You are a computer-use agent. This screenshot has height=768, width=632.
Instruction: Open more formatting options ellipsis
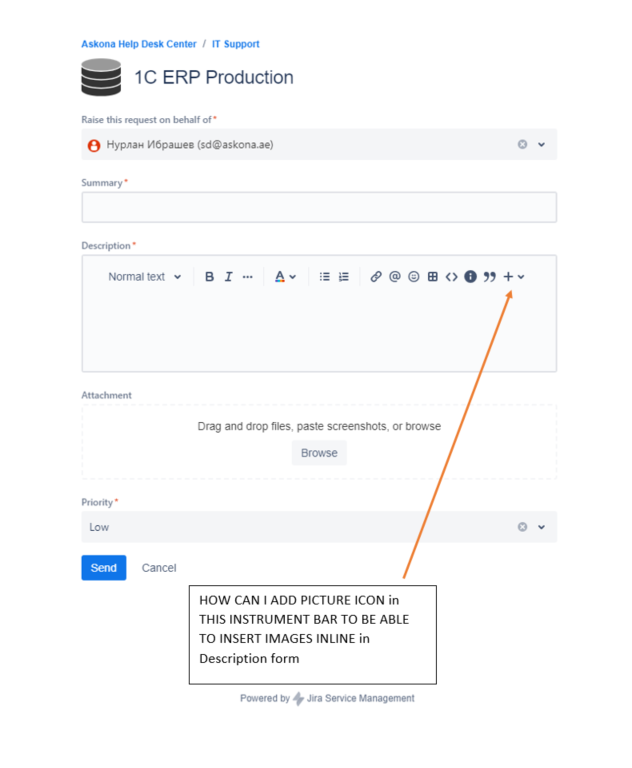(x=247, y=277)
